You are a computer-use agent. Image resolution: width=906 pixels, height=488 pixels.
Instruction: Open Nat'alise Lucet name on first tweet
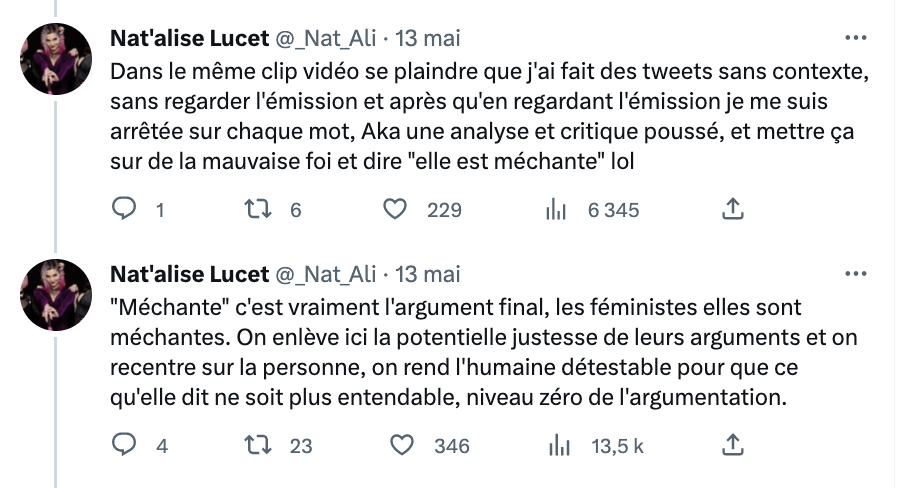(190, 39)
